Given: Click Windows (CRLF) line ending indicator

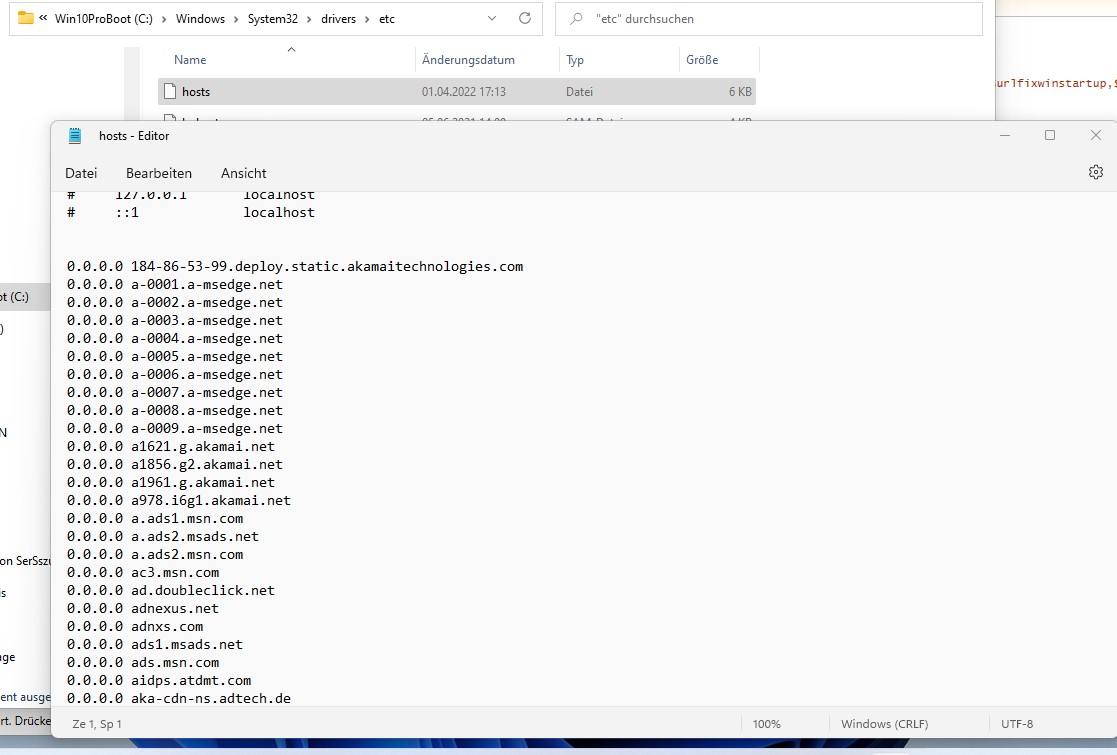Looking at the screenshot, I should click(884, 724).
